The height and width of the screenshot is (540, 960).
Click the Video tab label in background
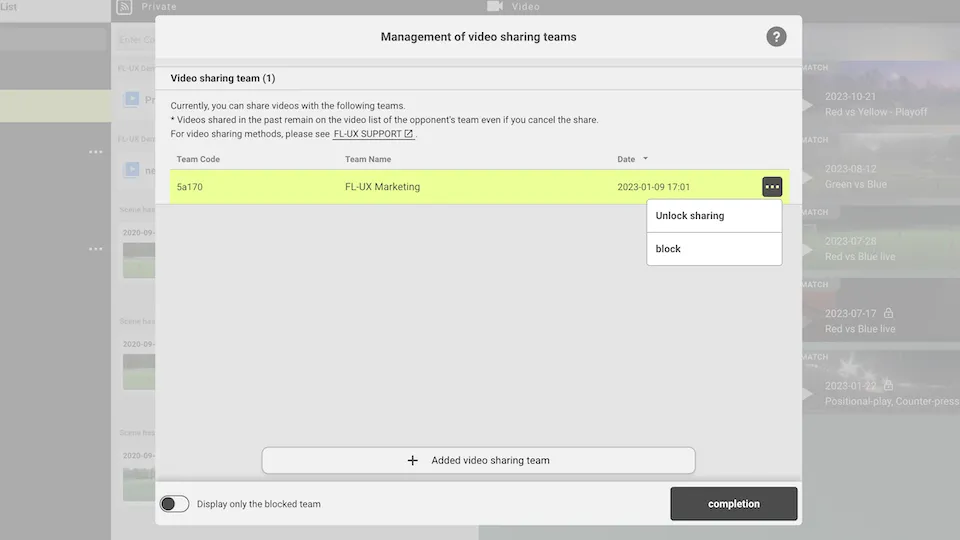point(525,7)
